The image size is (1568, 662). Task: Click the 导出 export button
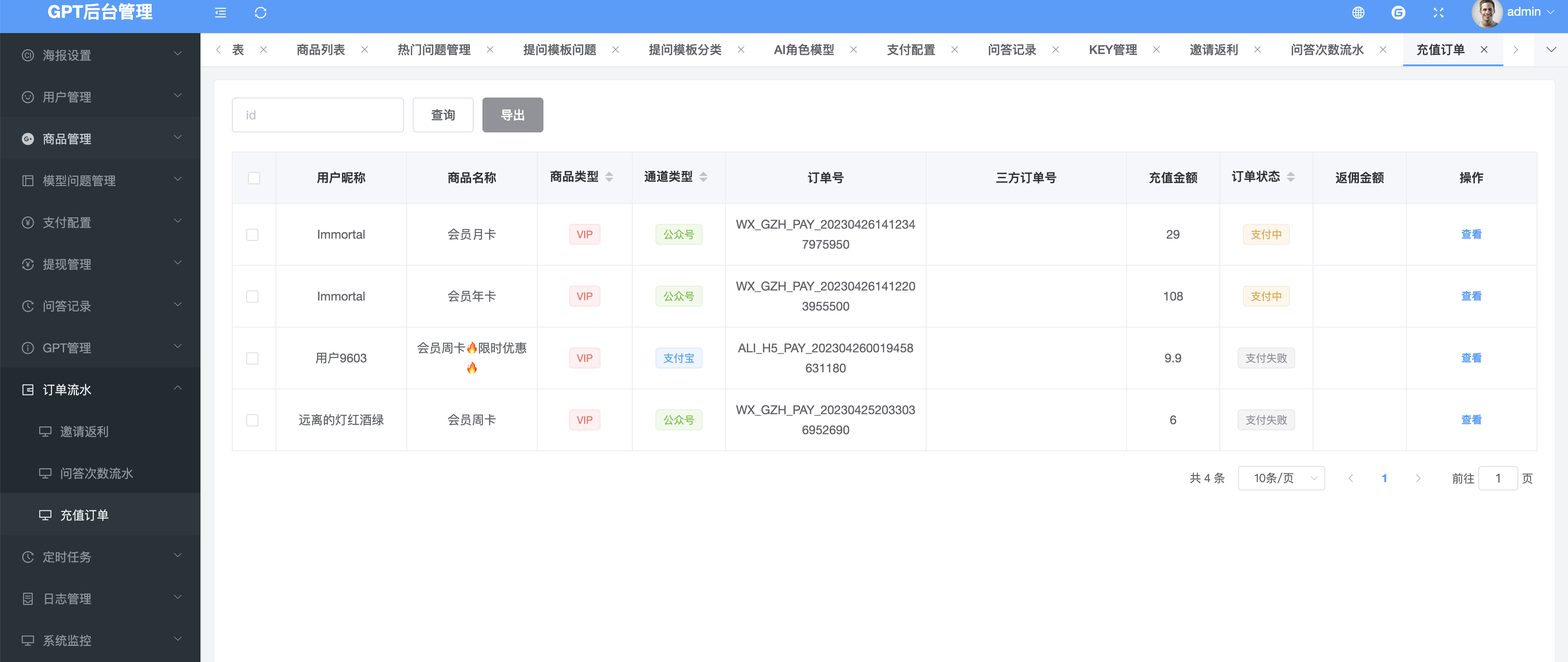(512, 115)
